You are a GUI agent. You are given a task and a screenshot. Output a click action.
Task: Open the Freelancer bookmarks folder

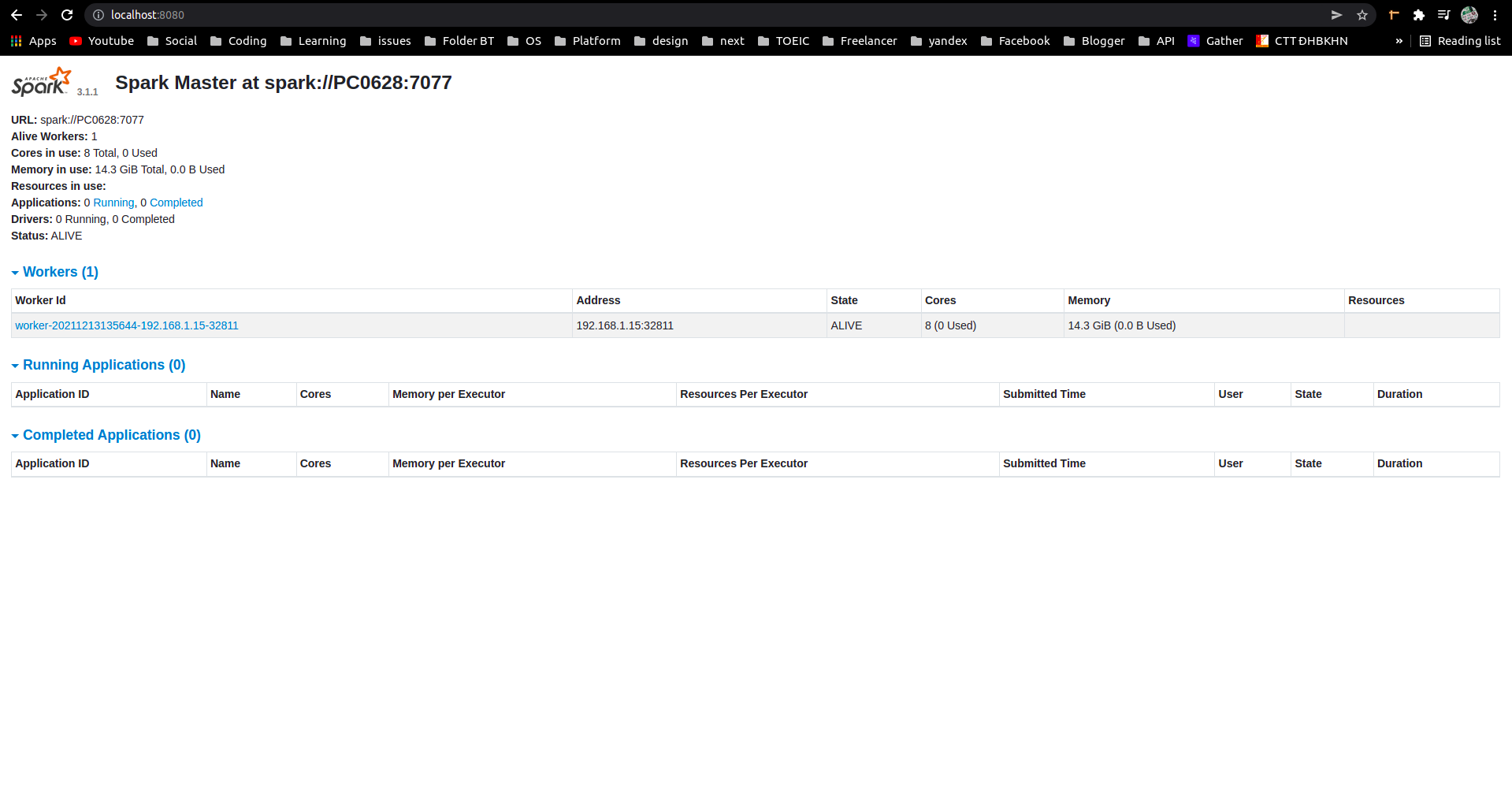860,41
